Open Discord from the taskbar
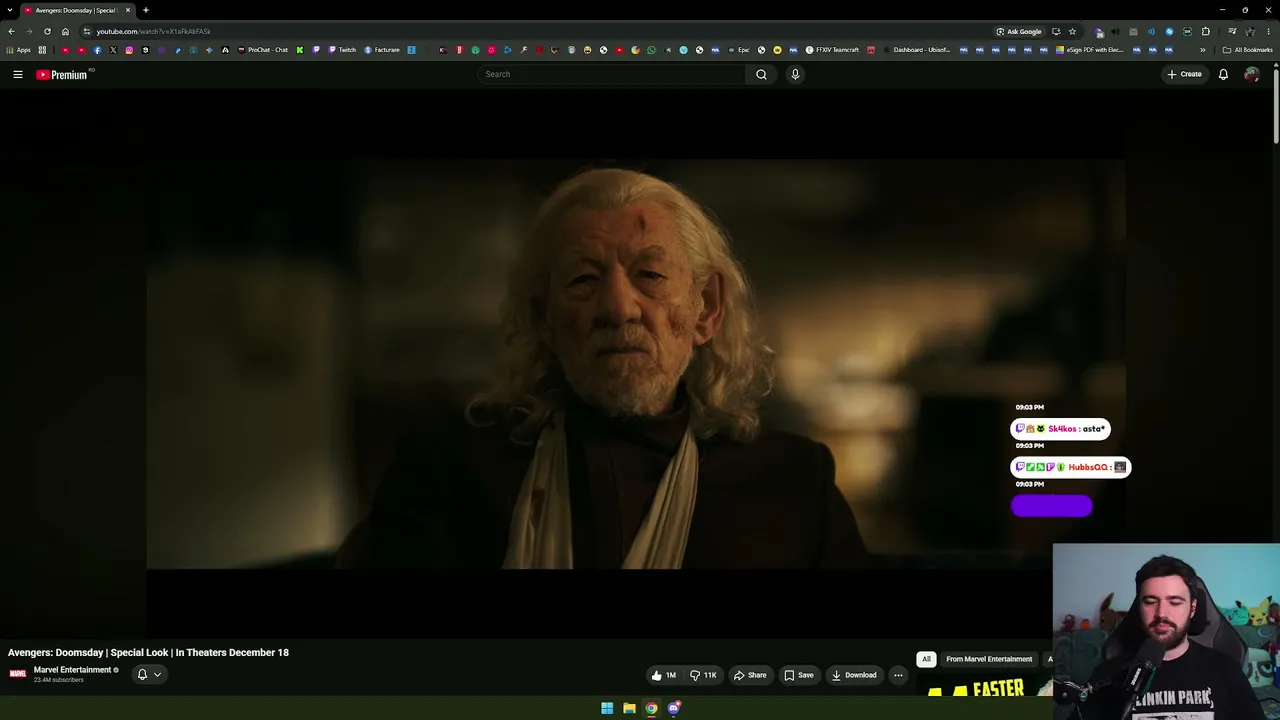The width and height of the screenshot is (1280, 720). point(674,708)
